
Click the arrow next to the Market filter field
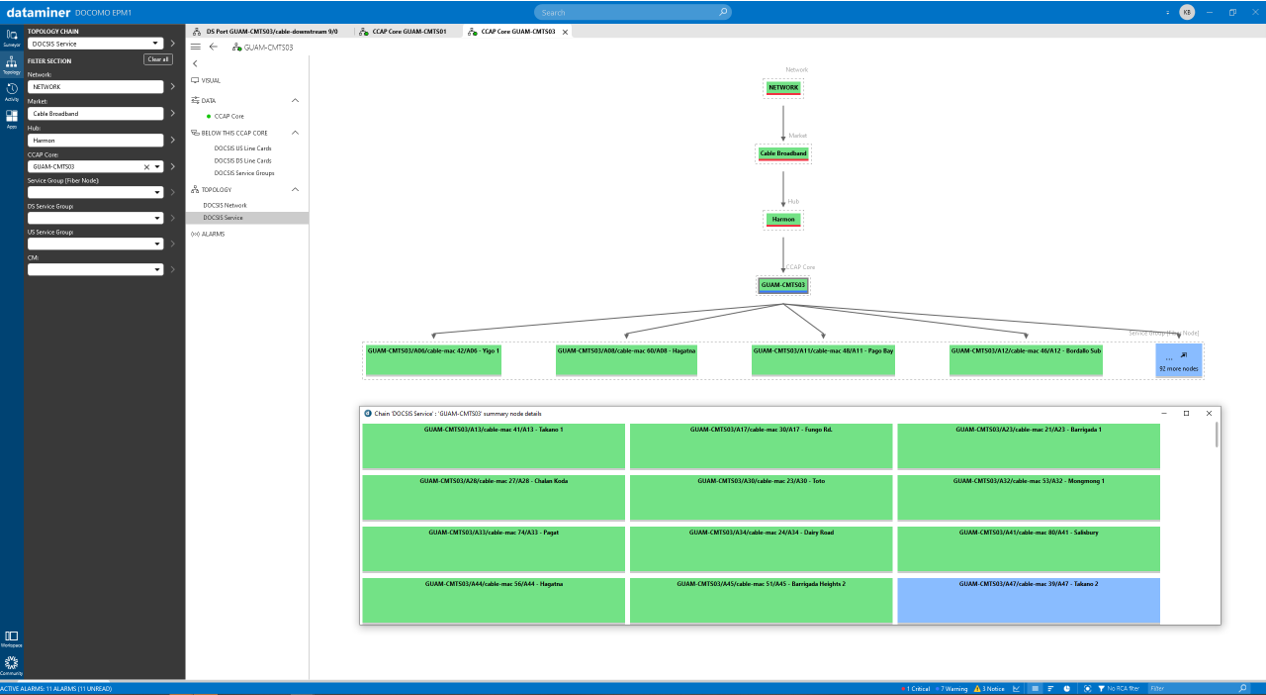point(173,113)
